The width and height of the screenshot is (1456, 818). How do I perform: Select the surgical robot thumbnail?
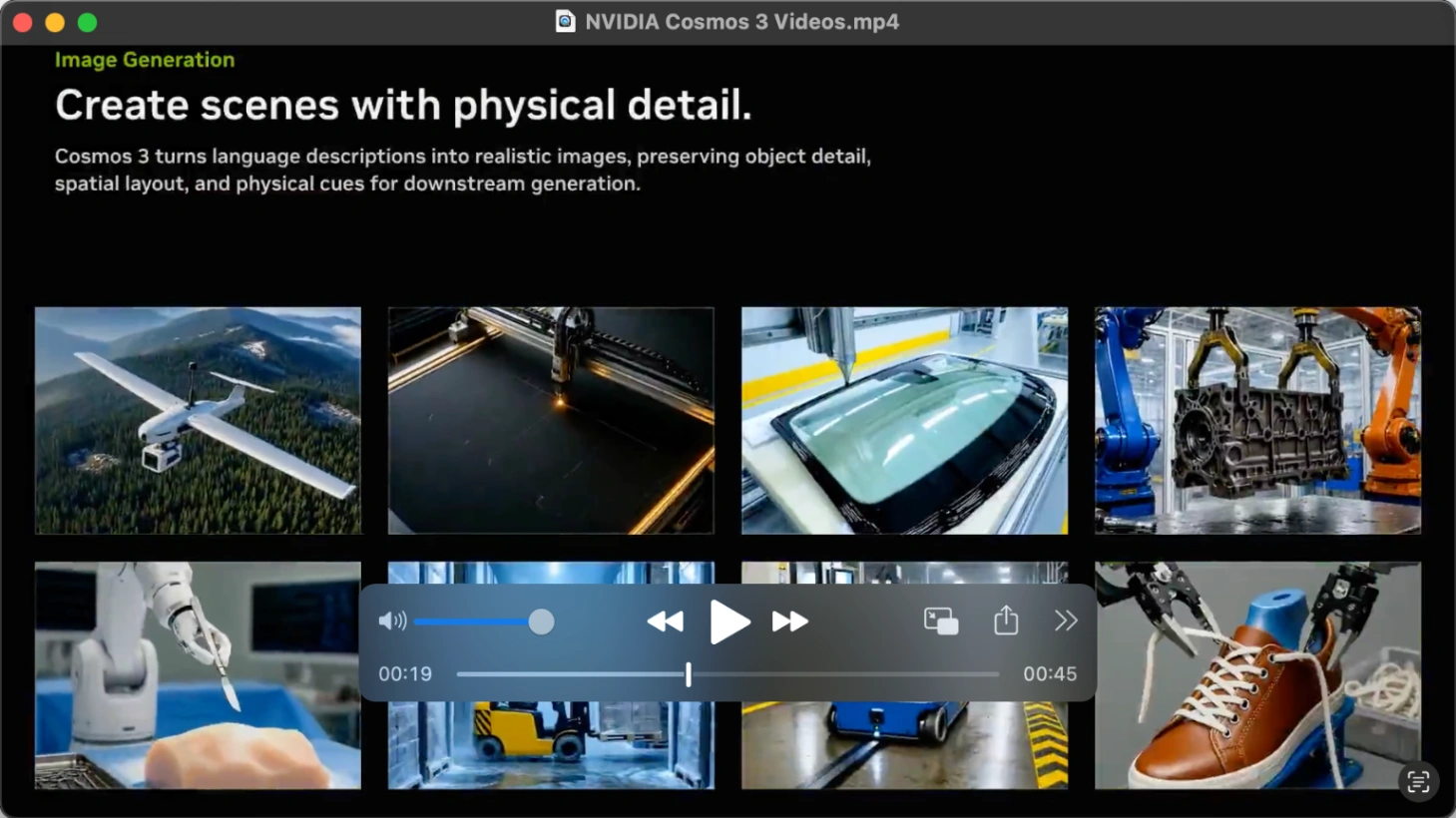(198, 675)
